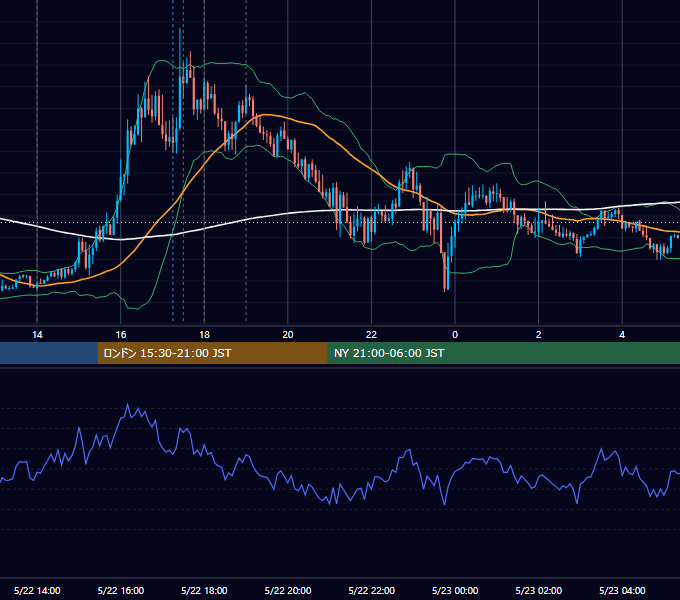Click the London 15:30-21:00 JST session band
Image resolution: width=680 pixels, height=600 pixels.
click(x=212, y=353)
